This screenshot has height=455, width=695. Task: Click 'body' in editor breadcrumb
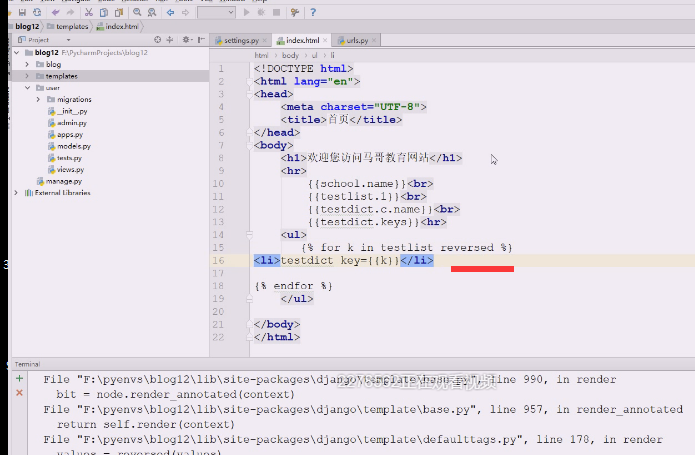pos(290,55)
